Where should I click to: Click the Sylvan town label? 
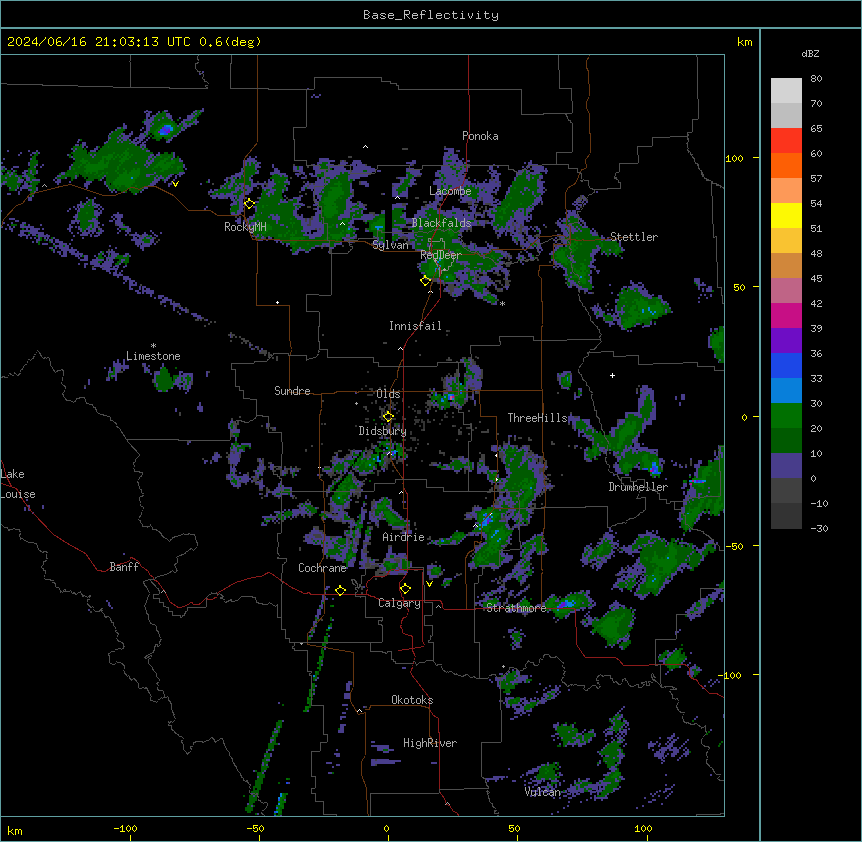click(x=390, y=245)
